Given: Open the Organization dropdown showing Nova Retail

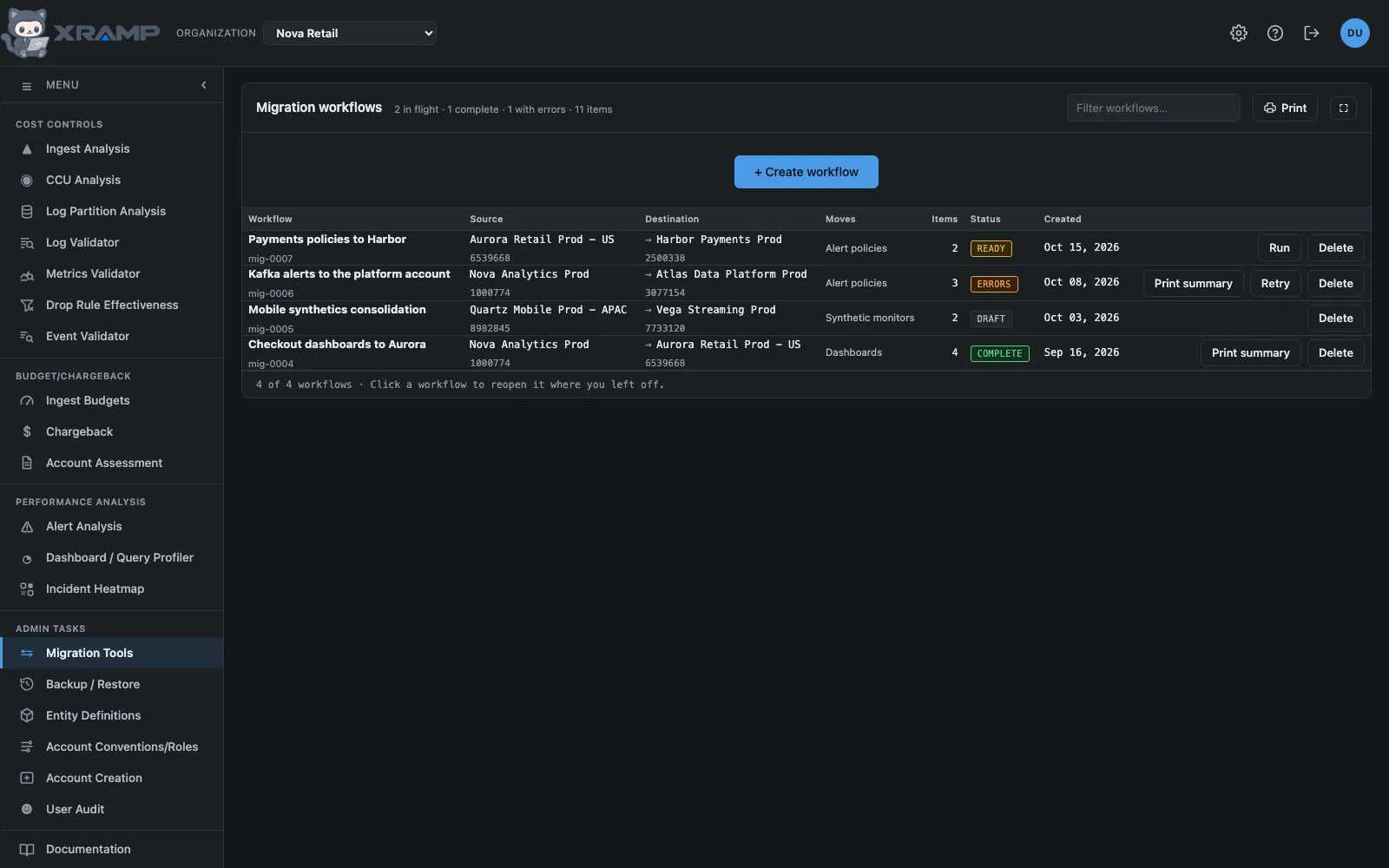Looking at the screenshot, I should click(350, 33).
